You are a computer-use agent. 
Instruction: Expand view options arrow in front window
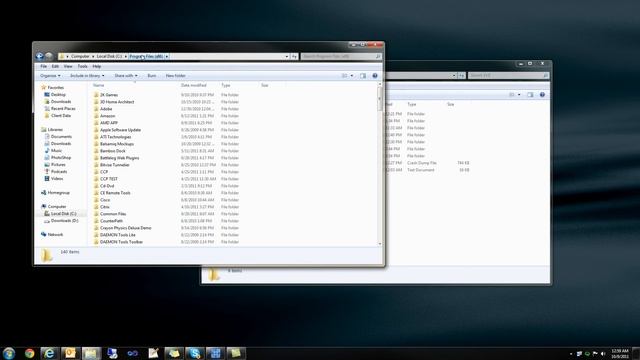click(352, 76)
